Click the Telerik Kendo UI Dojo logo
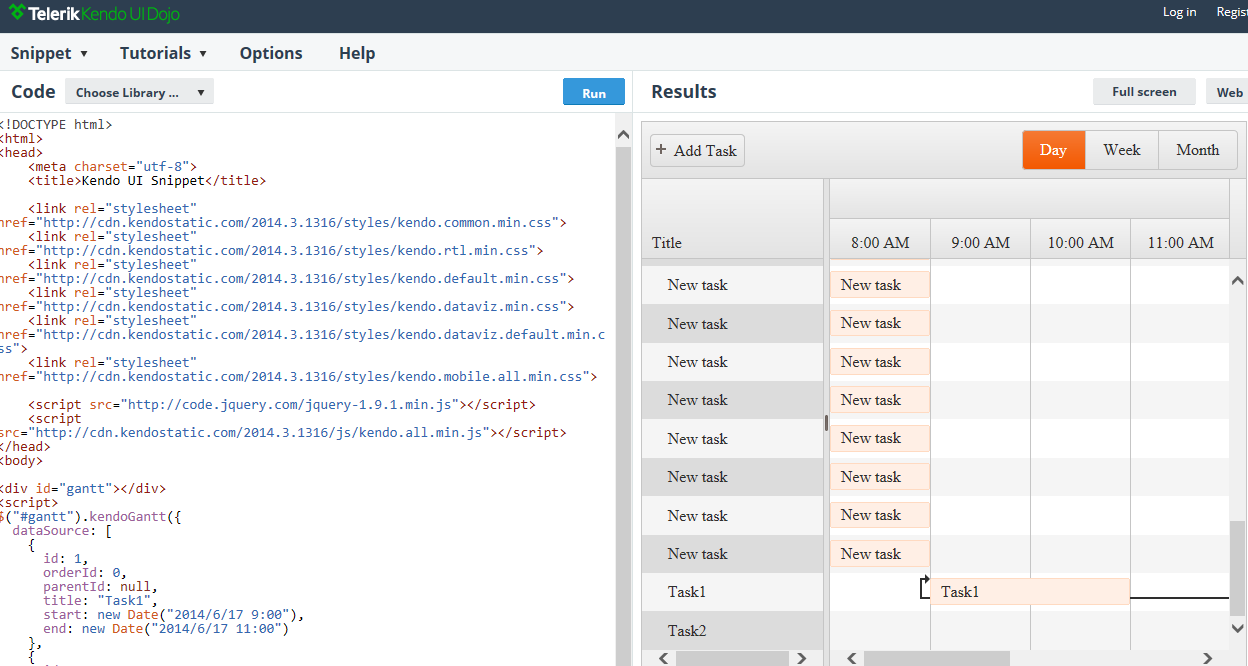Screen dimensions: 1248x666 point(94,14)
